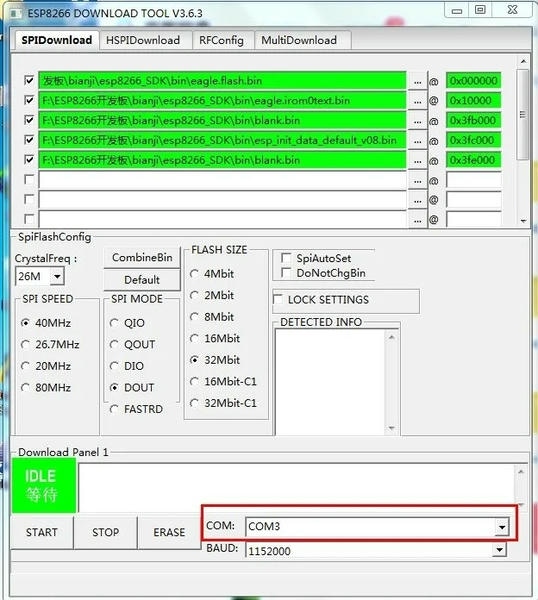Switch to the SPIDownload tab
Image resolution: width=538 pixels, height=600 pixels.
(57, 40)
